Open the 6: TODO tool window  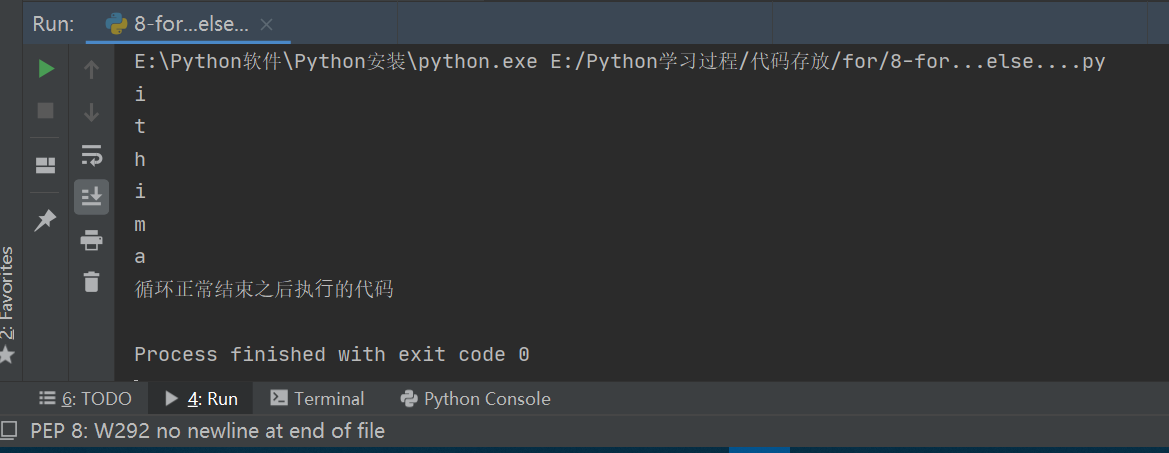85,399
